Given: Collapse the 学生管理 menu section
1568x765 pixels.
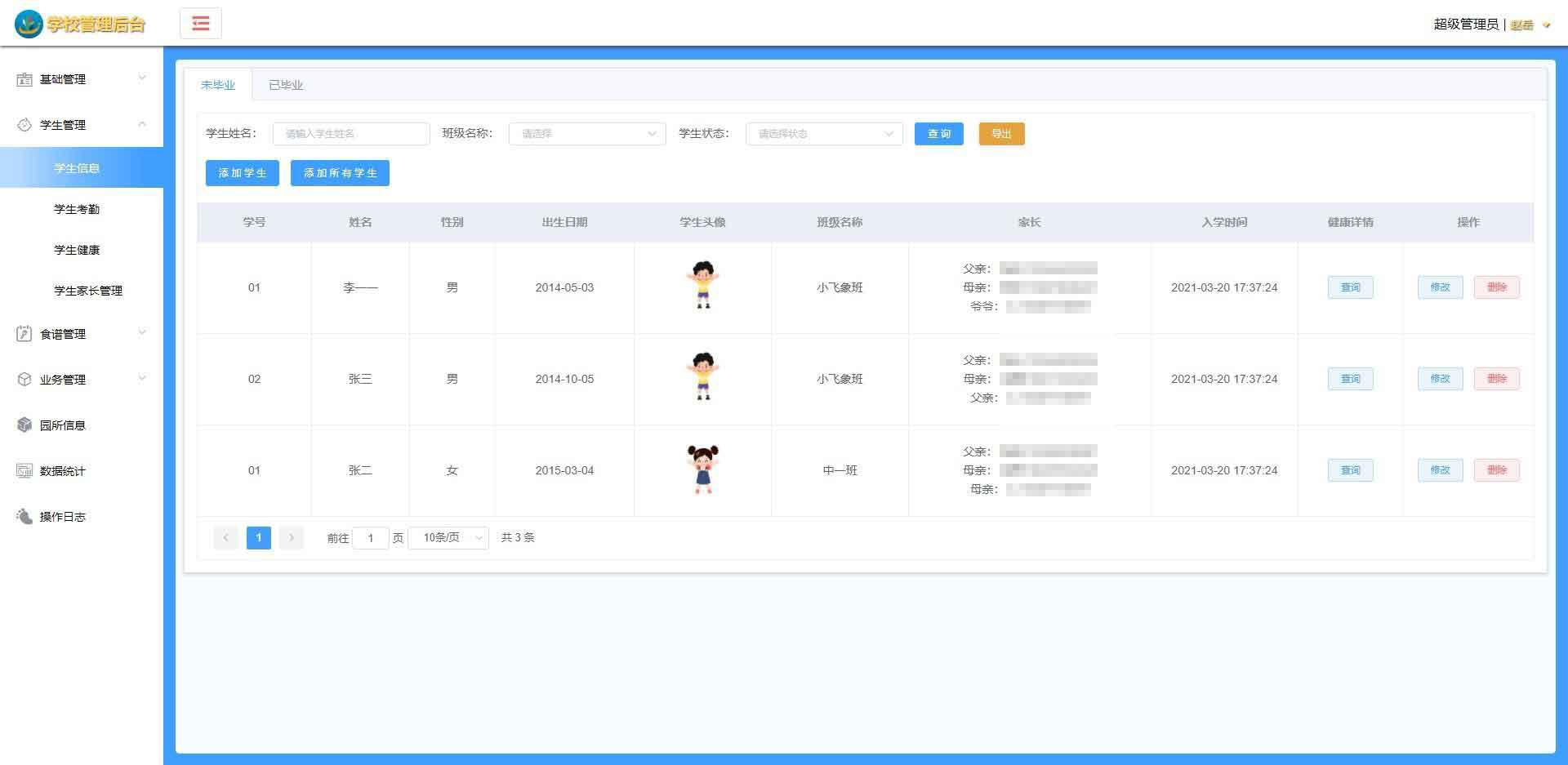Looking at the screenshot, I should 142,124.
